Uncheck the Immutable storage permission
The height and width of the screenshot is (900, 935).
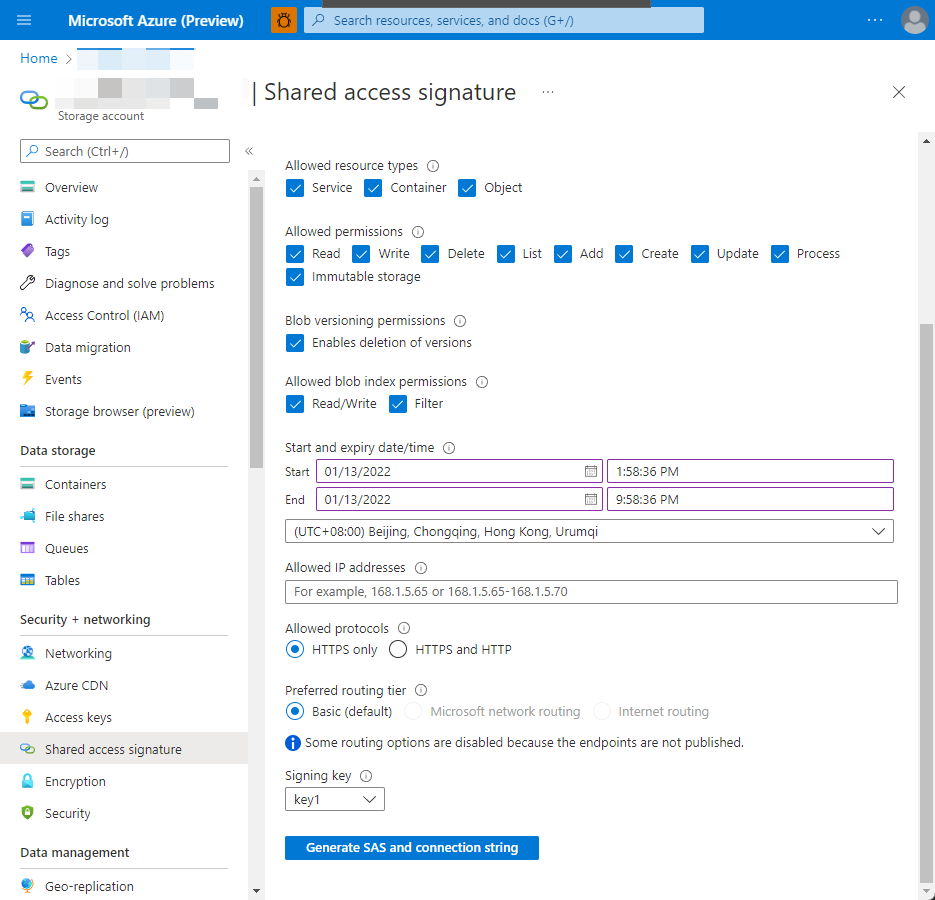(295, 277)
